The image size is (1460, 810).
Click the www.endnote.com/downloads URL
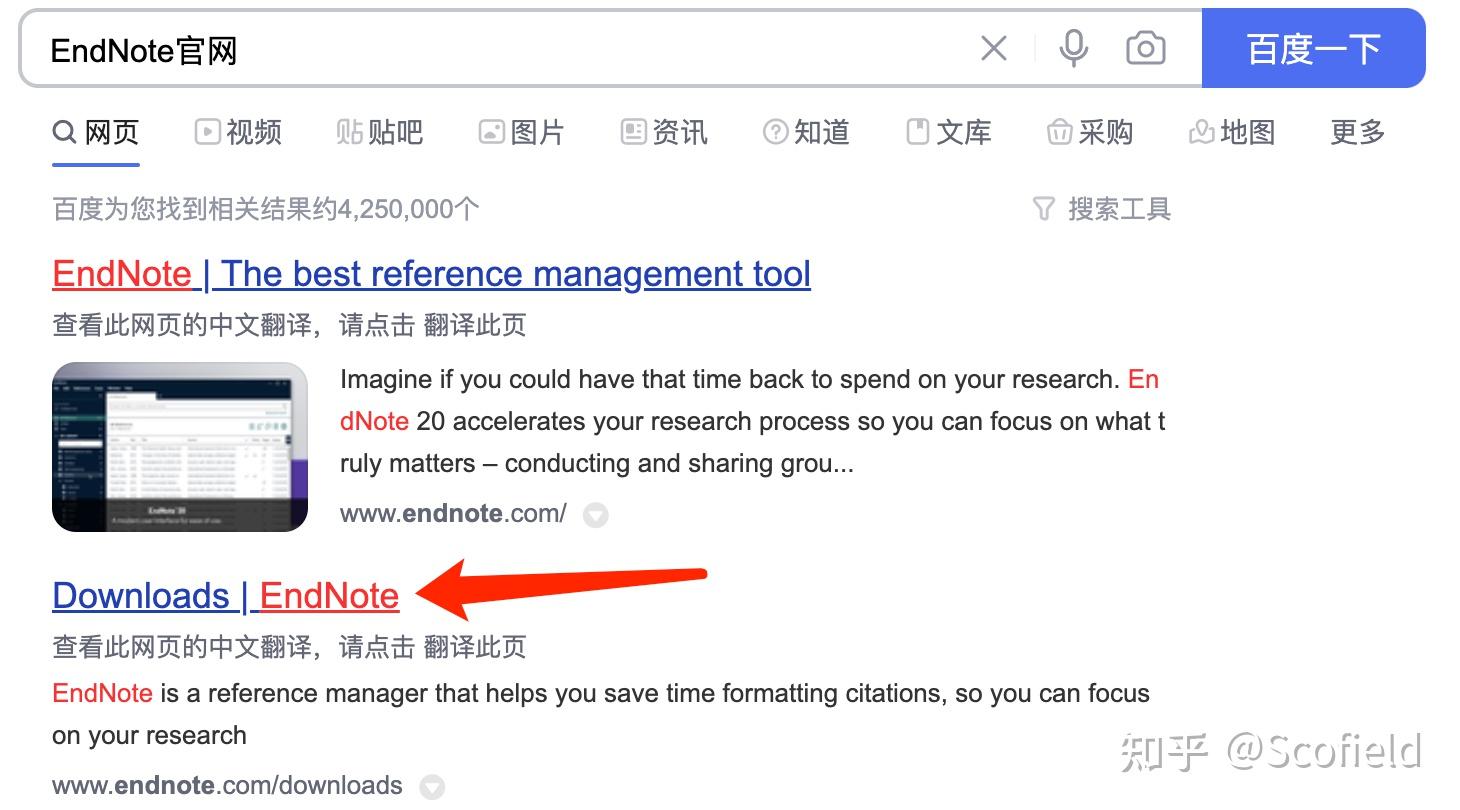[x=227, y=785]
